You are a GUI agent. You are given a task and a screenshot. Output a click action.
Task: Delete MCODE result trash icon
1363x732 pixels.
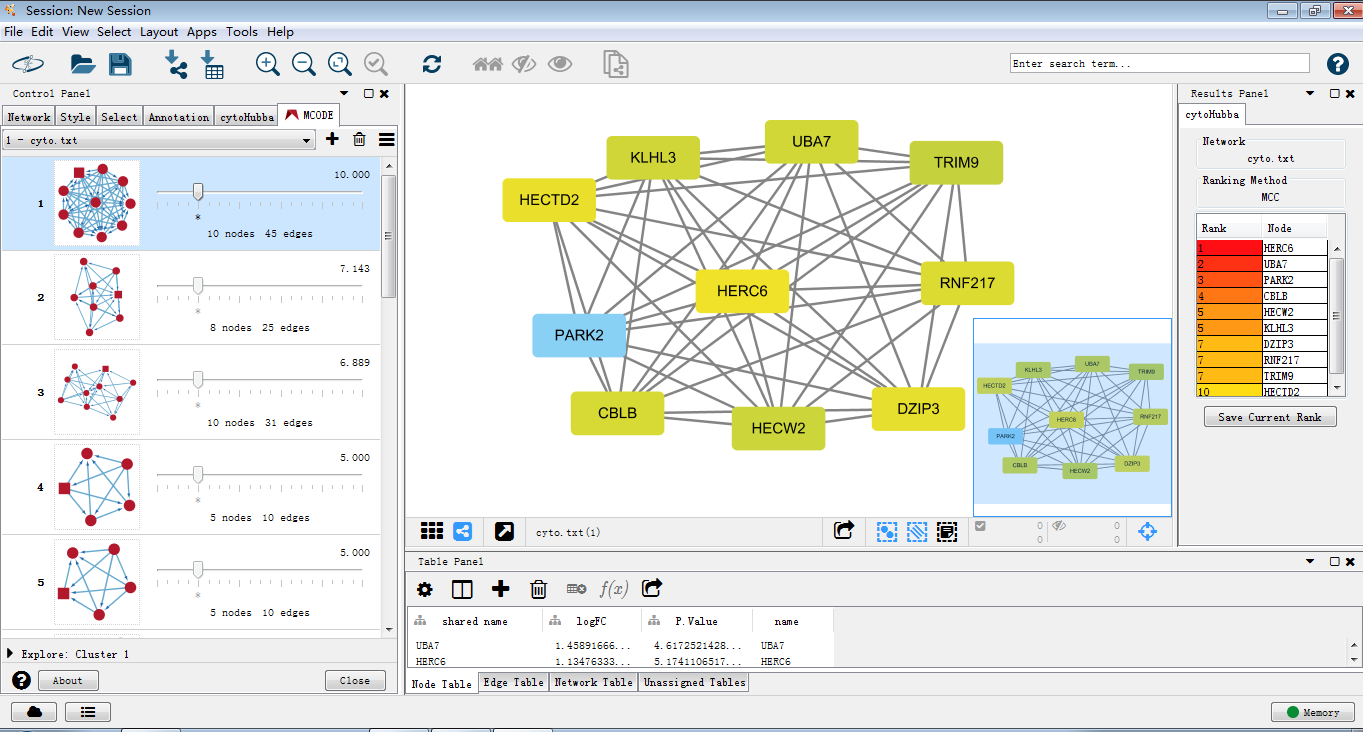359,140
